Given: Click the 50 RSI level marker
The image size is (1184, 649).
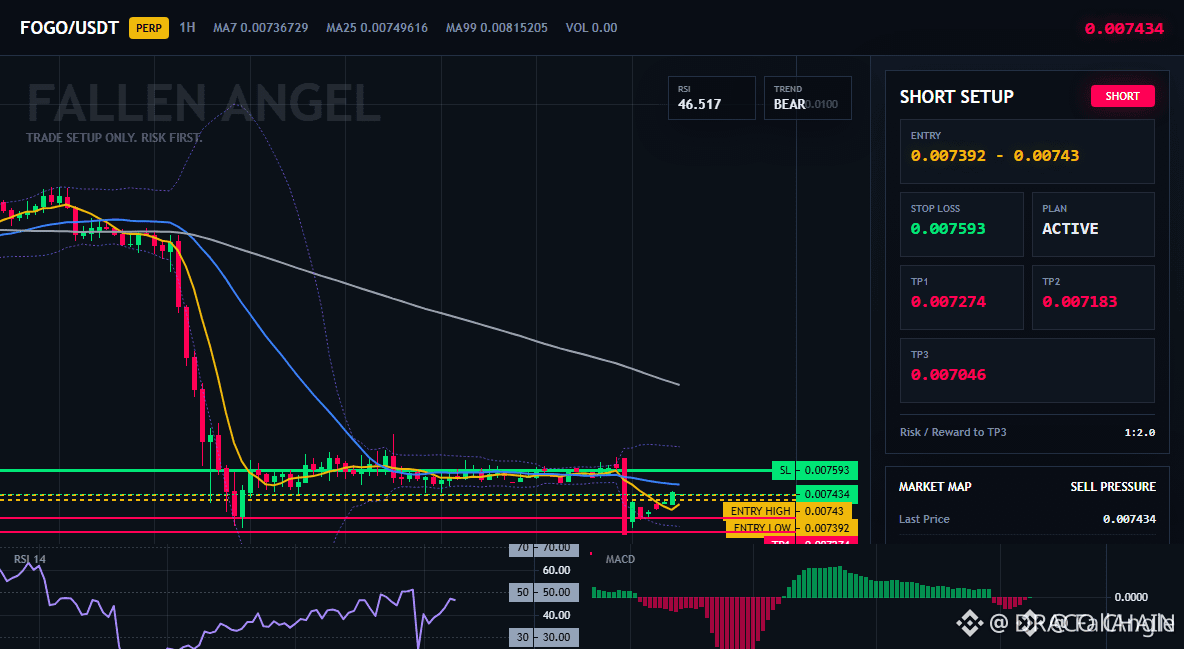Looking at the screenshot, I should pos(523,592).
